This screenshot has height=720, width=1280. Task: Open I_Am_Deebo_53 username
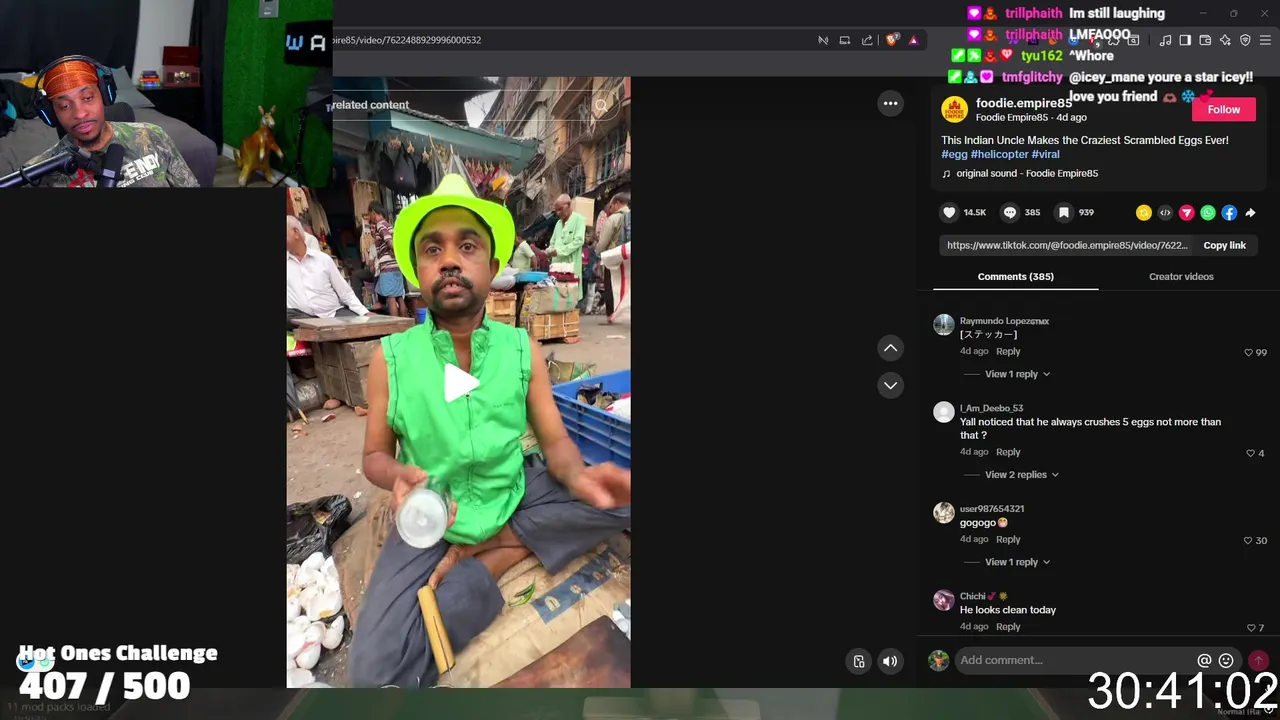pos(991,408)
